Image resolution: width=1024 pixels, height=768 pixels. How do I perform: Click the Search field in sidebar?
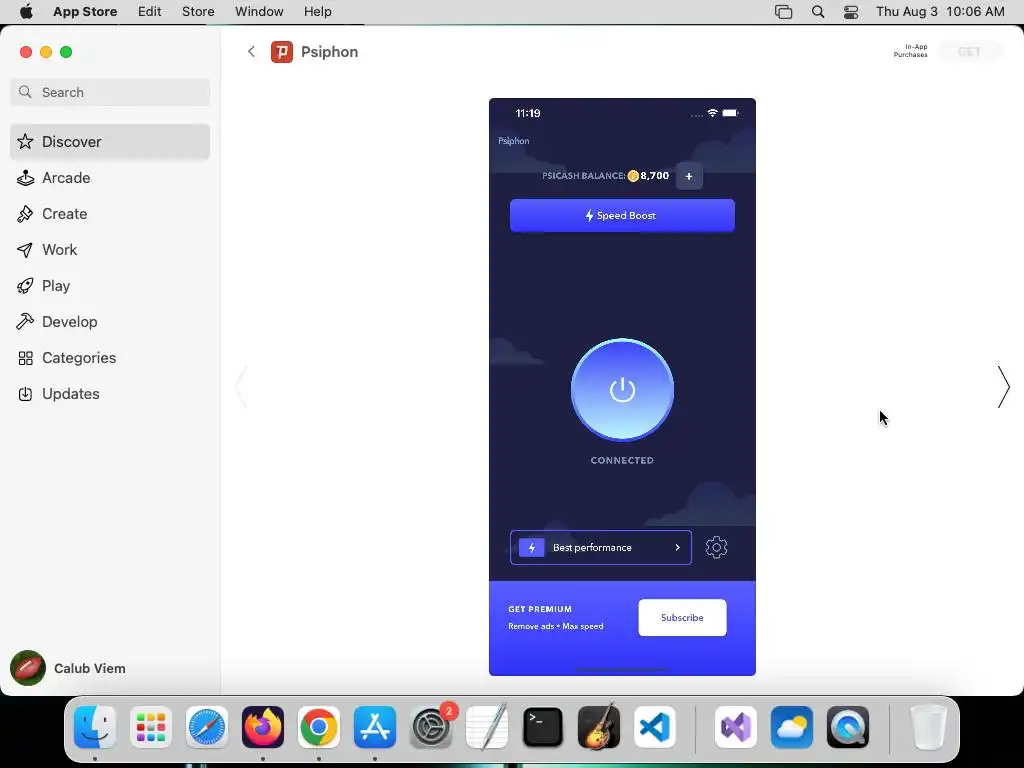pyautogui.click(x=110, y=92)
